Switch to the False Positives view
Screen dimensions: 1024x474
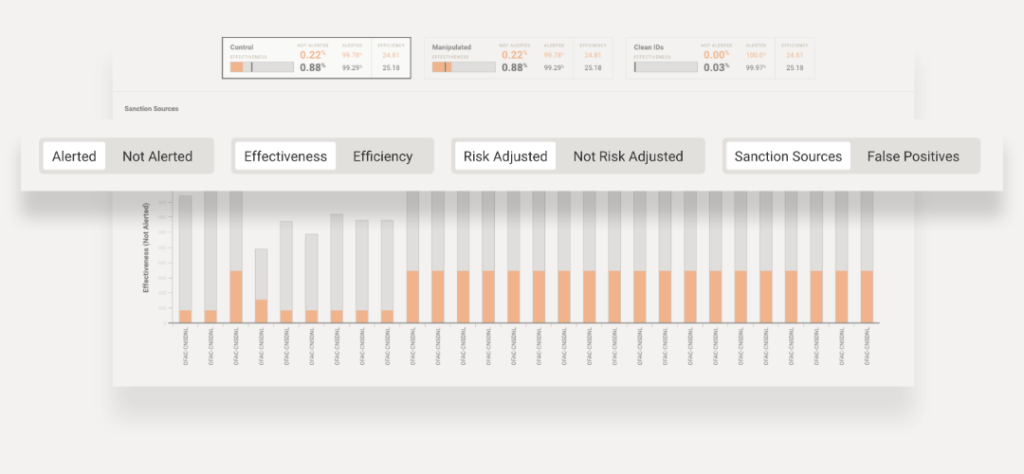click(x=913, y=156)
